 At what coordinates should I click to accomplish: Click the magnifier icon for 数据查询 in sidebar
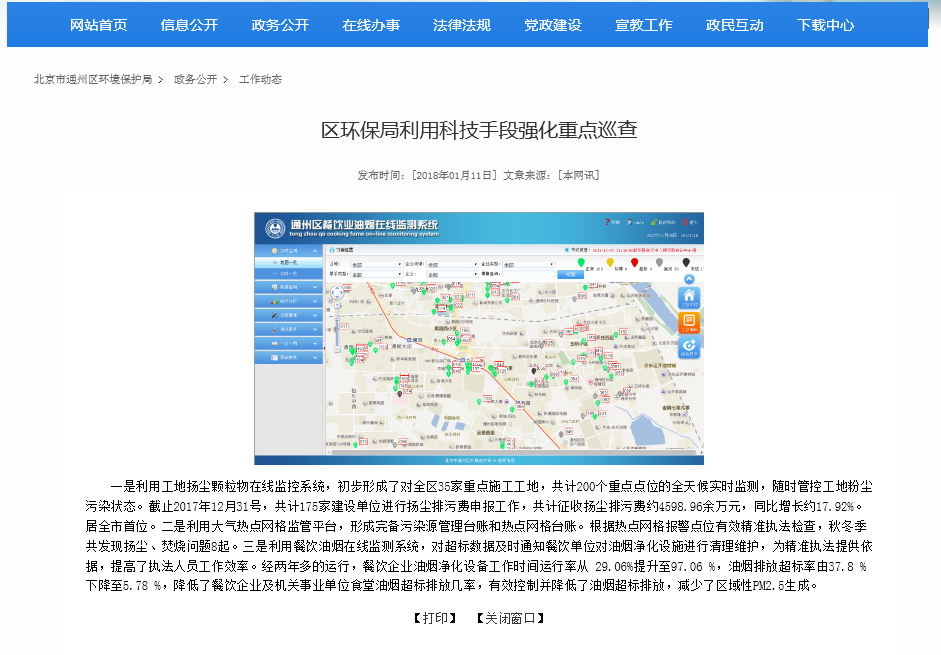(274, 287)
